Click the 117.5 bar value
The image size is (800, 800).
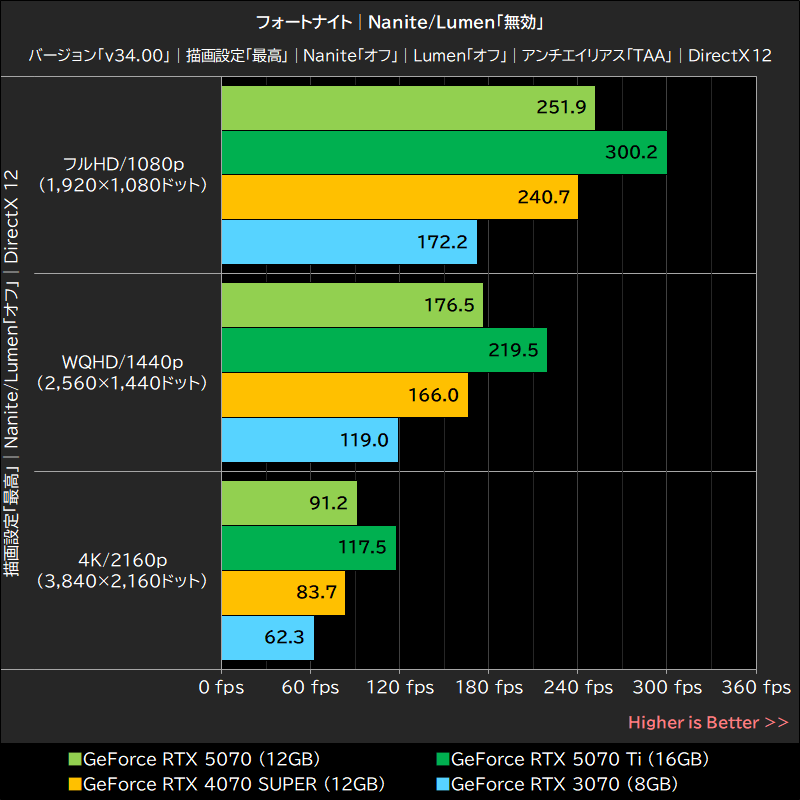(362, 547)
